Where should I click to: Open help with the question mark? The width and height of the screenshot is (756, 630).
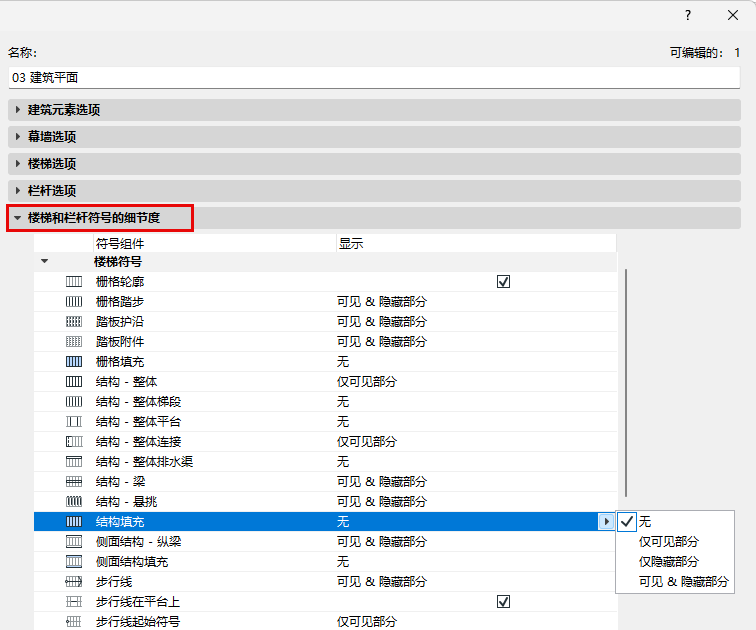coord(688,15)
